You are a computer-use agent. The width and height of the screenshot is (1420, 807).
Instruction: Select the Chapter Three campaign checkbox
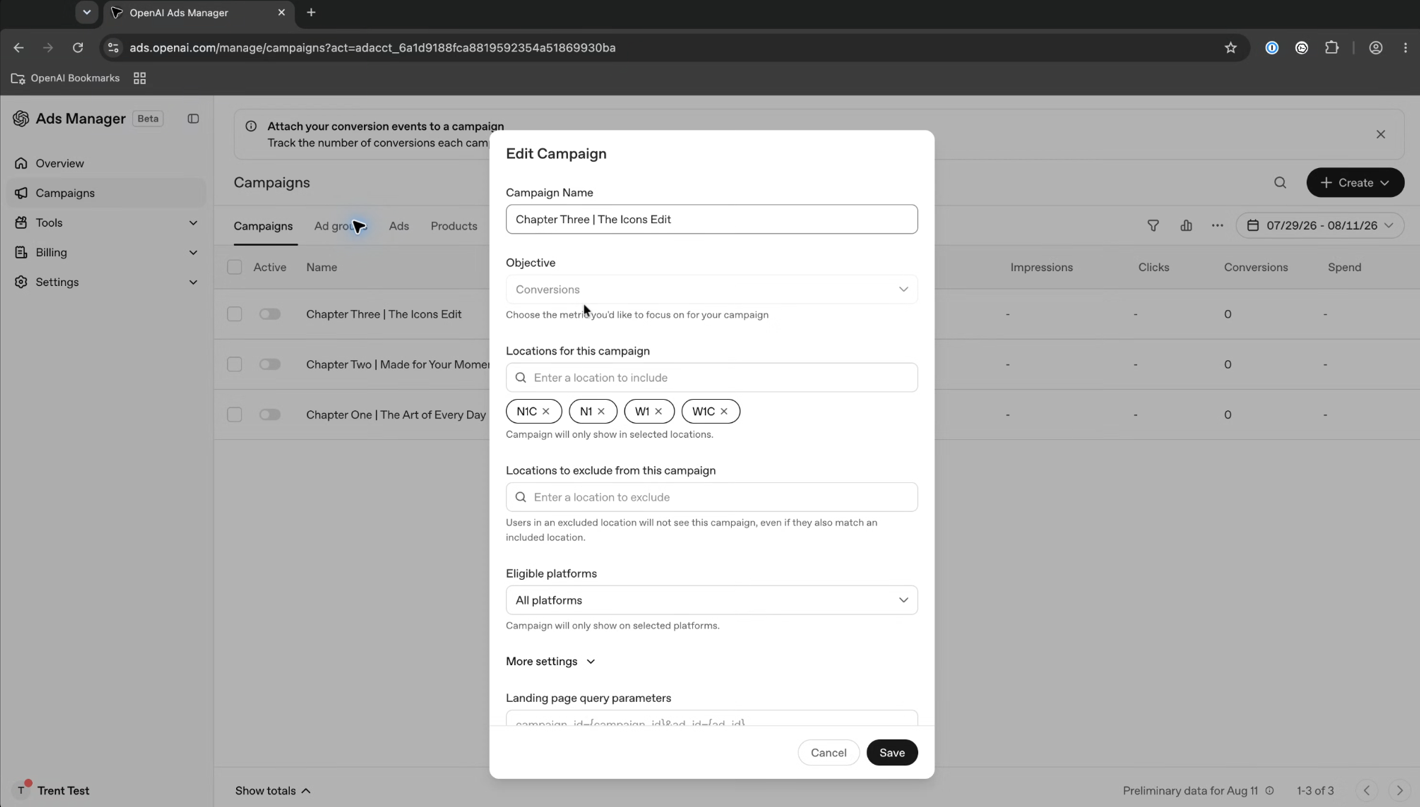(x=235, y=314)
